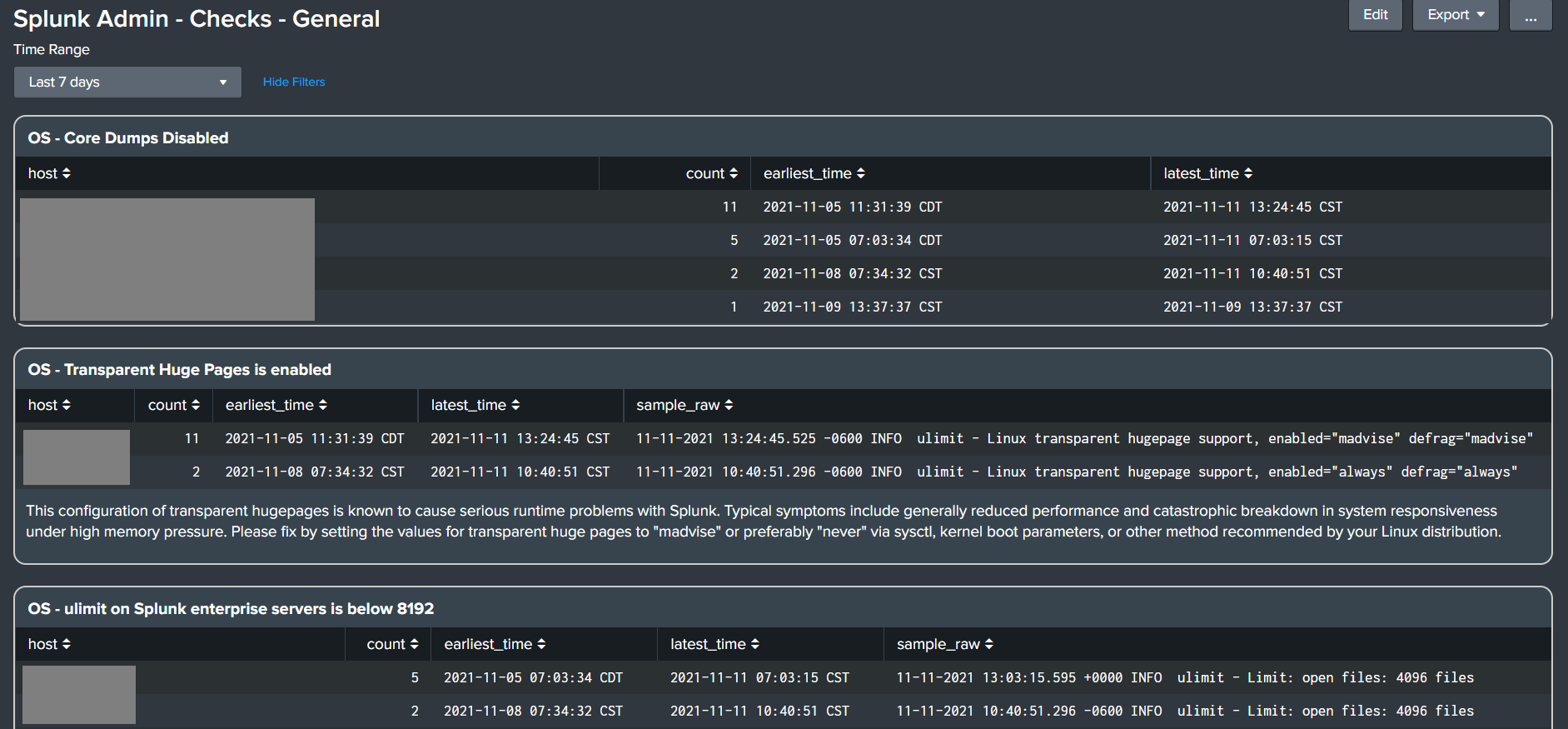Sort Transparent Huge Pages table by sample_raw
1568x729 pixels.
point(684,405)
